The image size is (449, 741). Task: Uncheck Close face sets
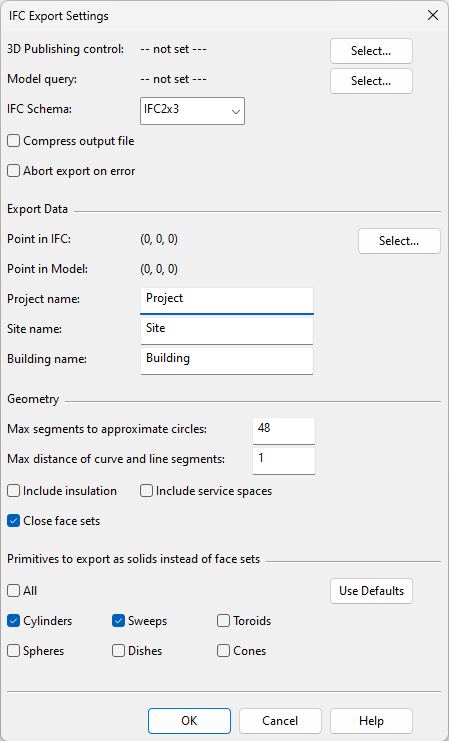click(14, 521)
